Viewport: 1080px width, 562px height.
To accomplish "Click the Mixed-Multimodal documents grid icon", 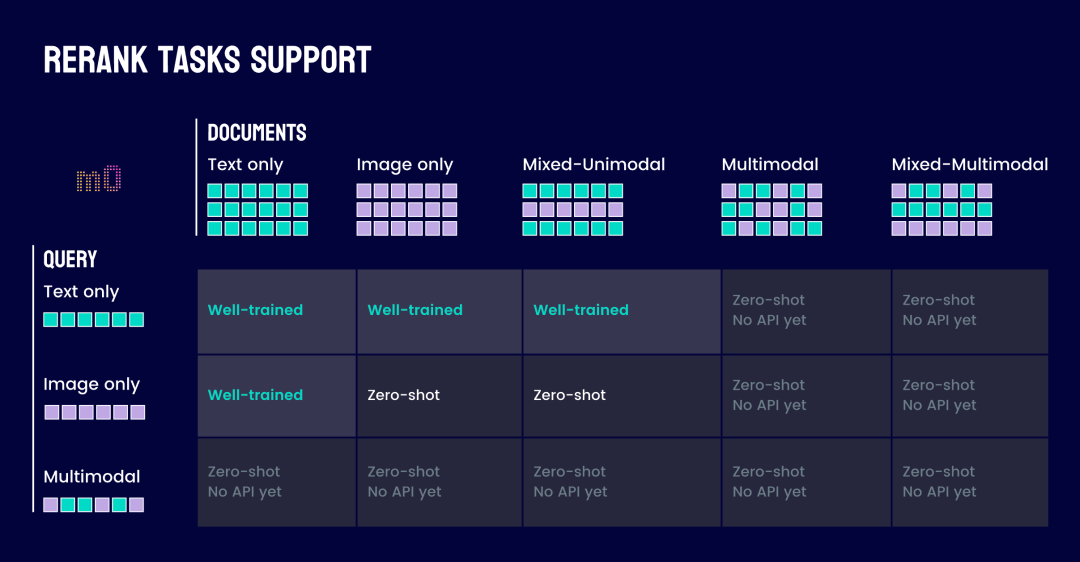I will pos(942,209).
